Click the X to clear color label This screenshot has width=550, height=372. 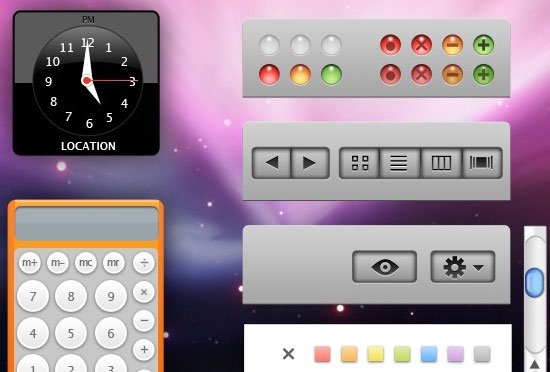288,354
